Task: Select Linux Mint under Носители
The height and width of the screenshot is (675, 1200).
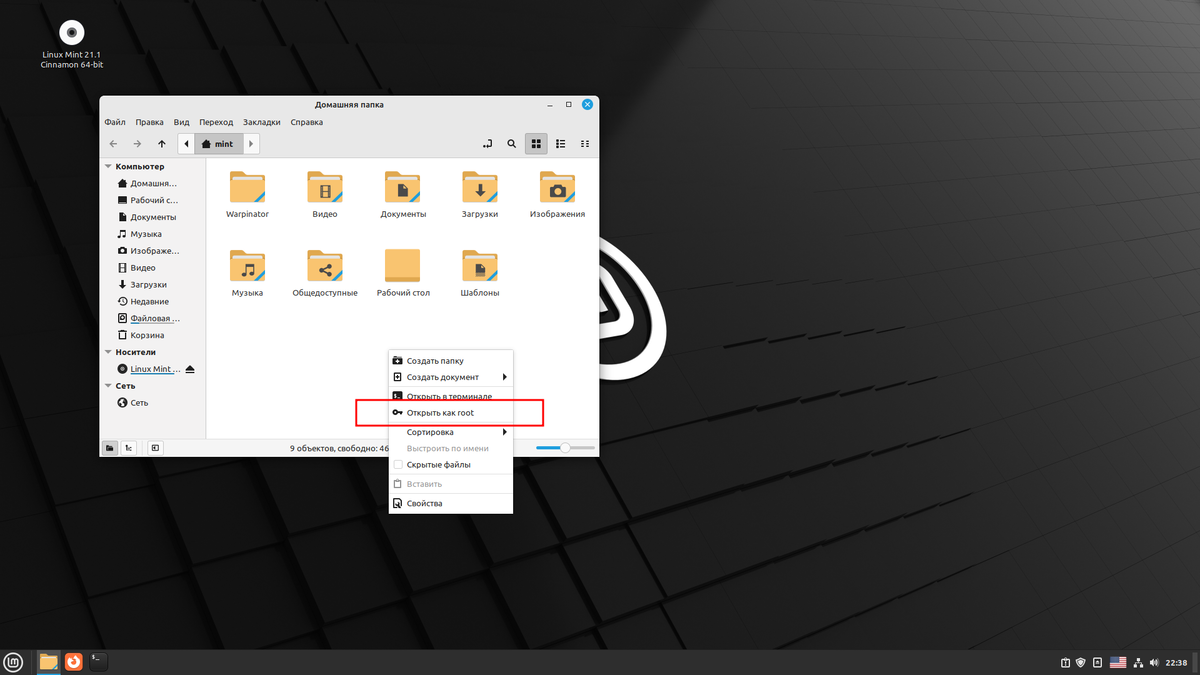Action: pos(150,368)
